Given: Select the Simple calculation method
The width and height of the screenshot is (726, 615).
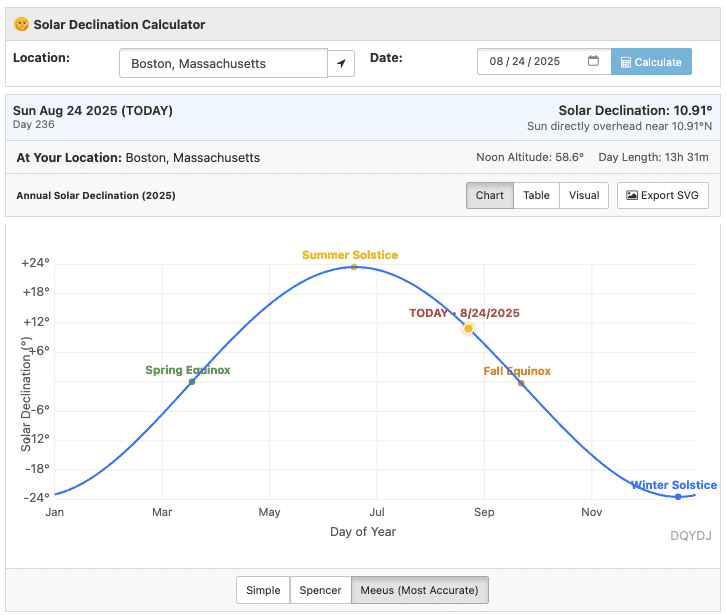Looking at the screenshot, I should click(x=263, y=590).
